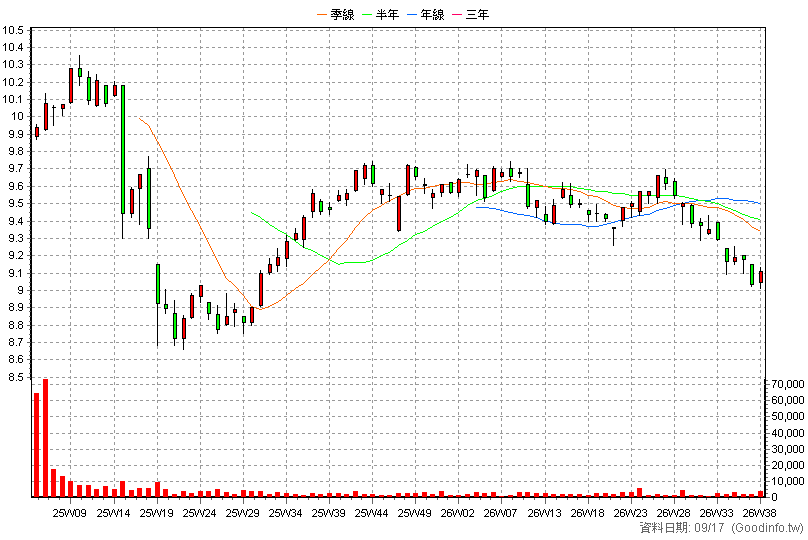
Task: Click the 25W24 week label
Action: pos(199,513)
